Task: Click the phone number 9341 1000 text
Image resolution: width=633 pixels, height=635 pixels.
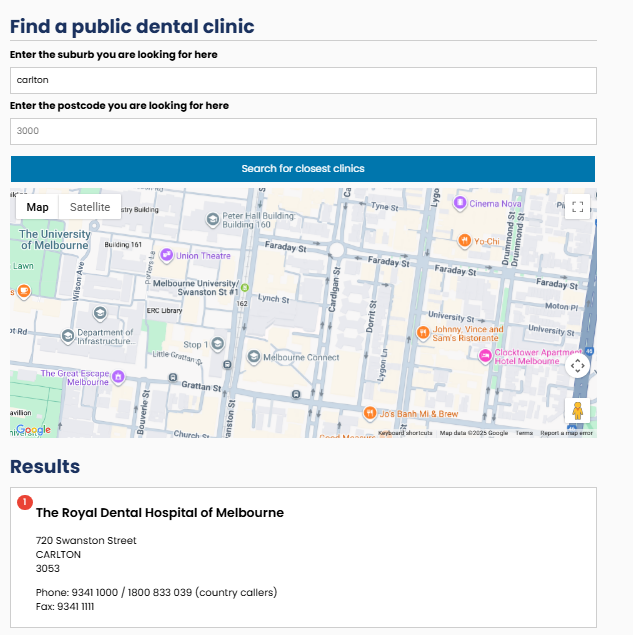Action: [95, 592]
